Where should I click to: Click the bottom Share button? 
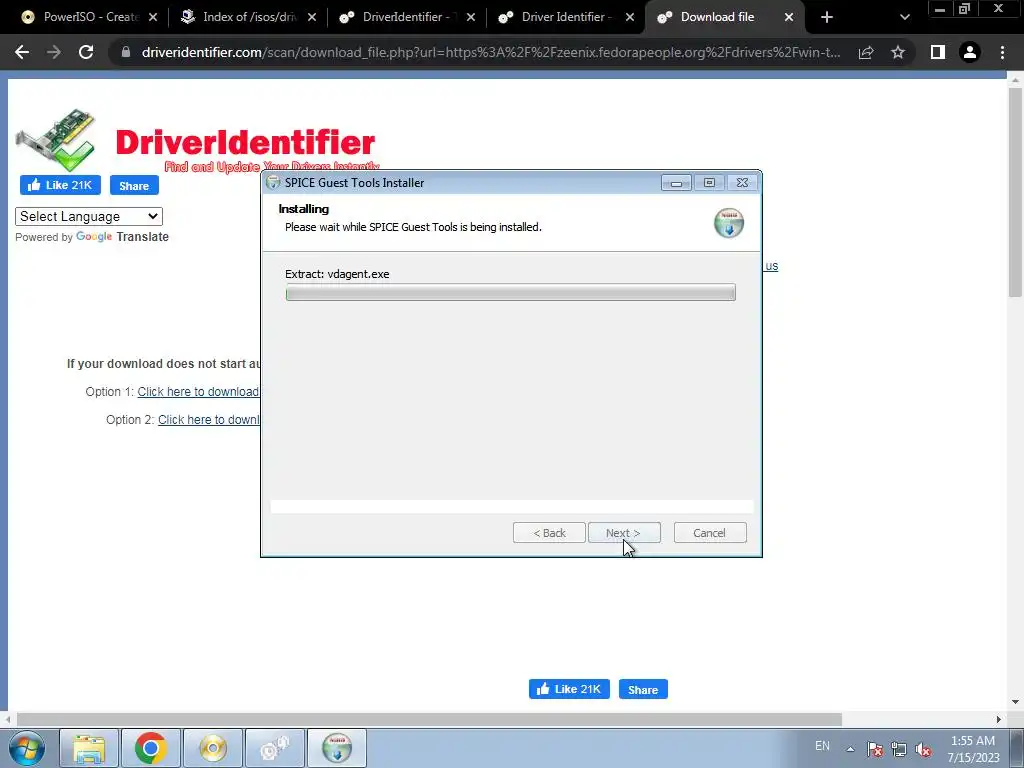643,689
